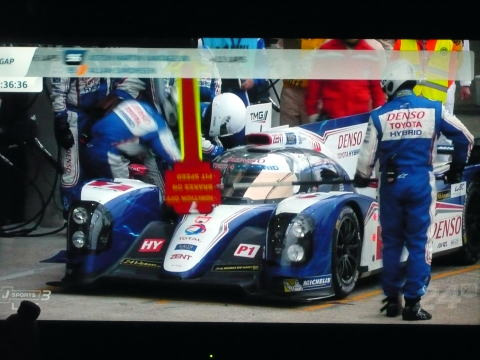This screenshot has width=480, height=360.
Task: Click the red pit lollipop sign
Action: (x=193, y=188)
